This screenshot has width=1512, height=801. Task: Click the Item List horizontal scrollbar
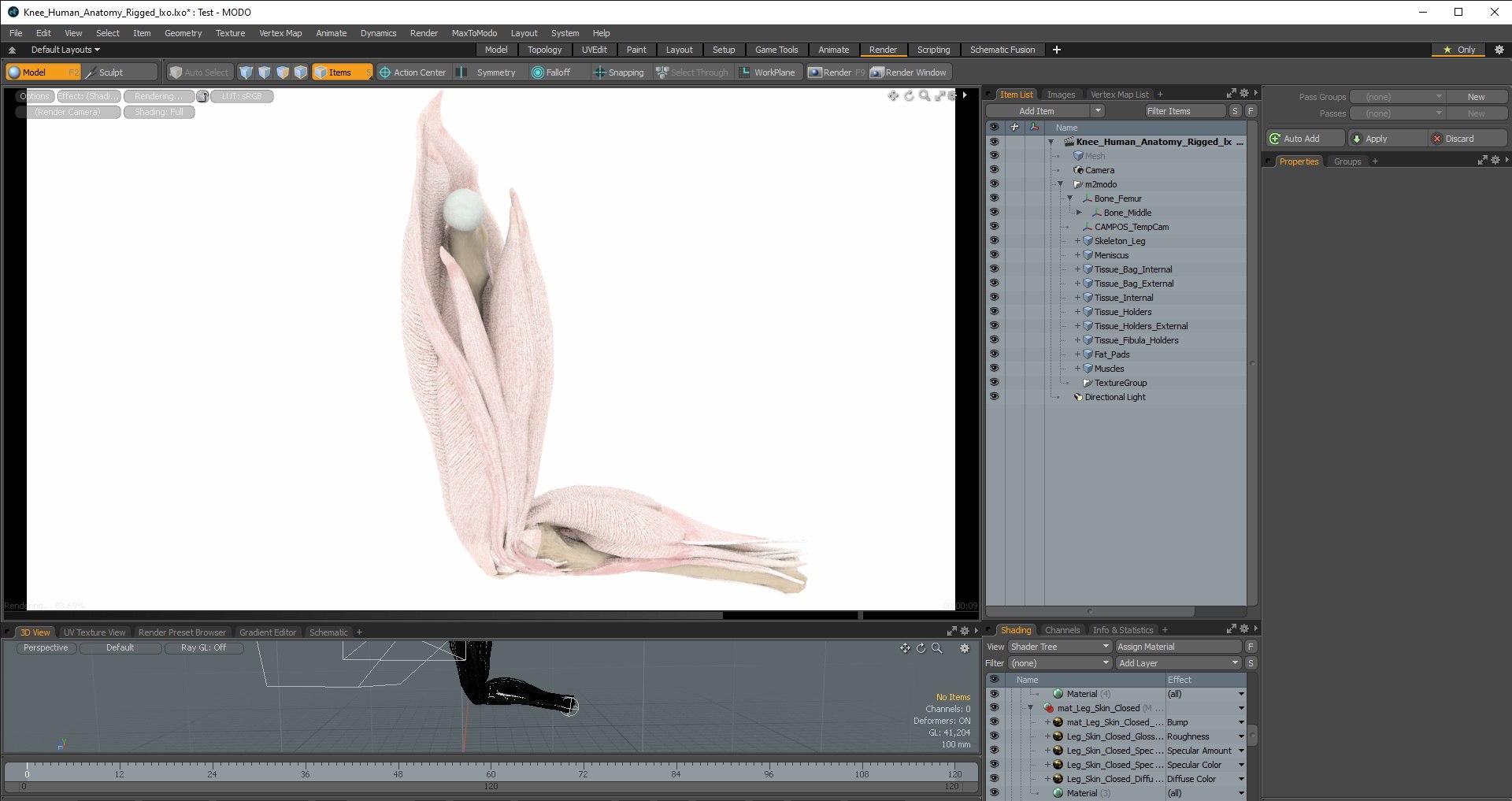tap(1091, 611)
